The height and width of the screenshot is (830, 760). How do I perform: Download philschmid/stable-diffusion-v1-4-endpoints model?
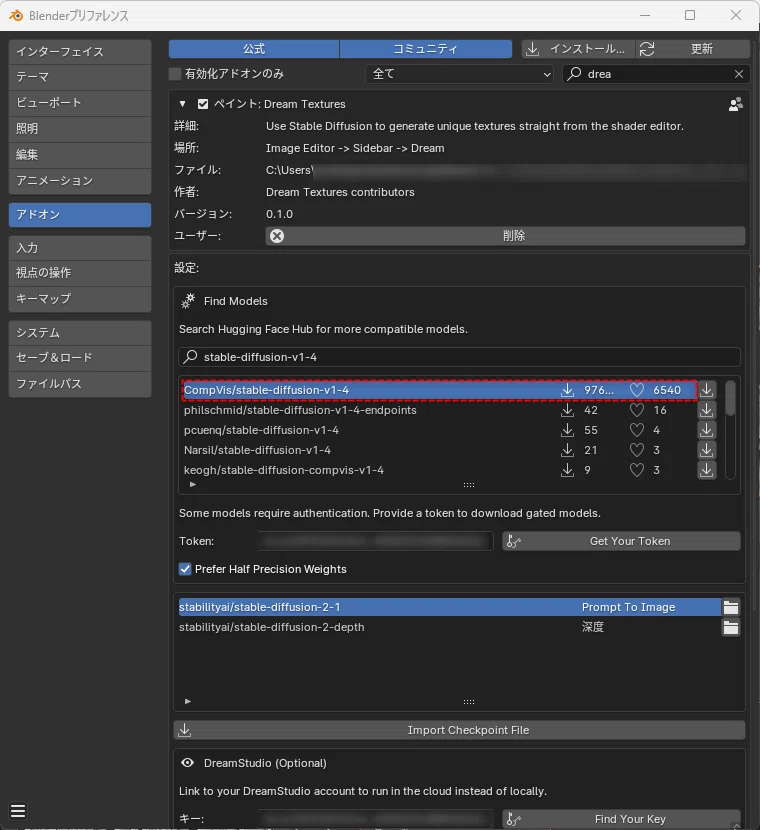click(706, 410)
